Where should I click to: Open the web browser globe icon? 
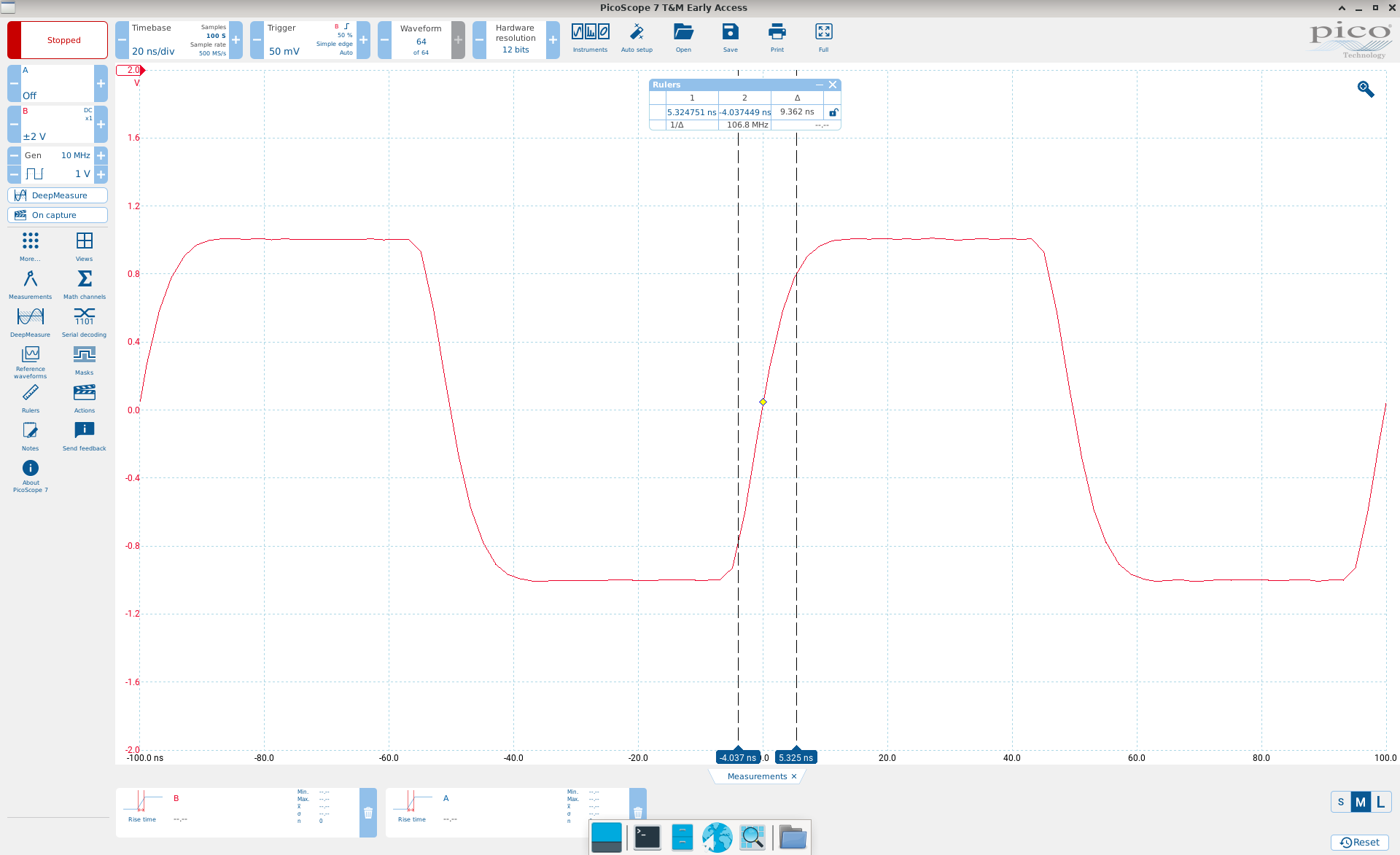click(717, 838)
